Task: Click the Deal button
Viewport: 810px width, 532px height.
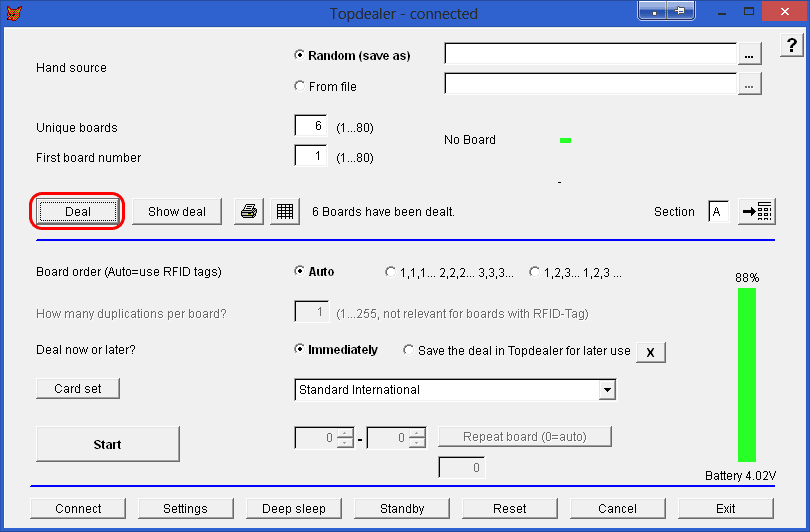Action: [x=77, y=211]
